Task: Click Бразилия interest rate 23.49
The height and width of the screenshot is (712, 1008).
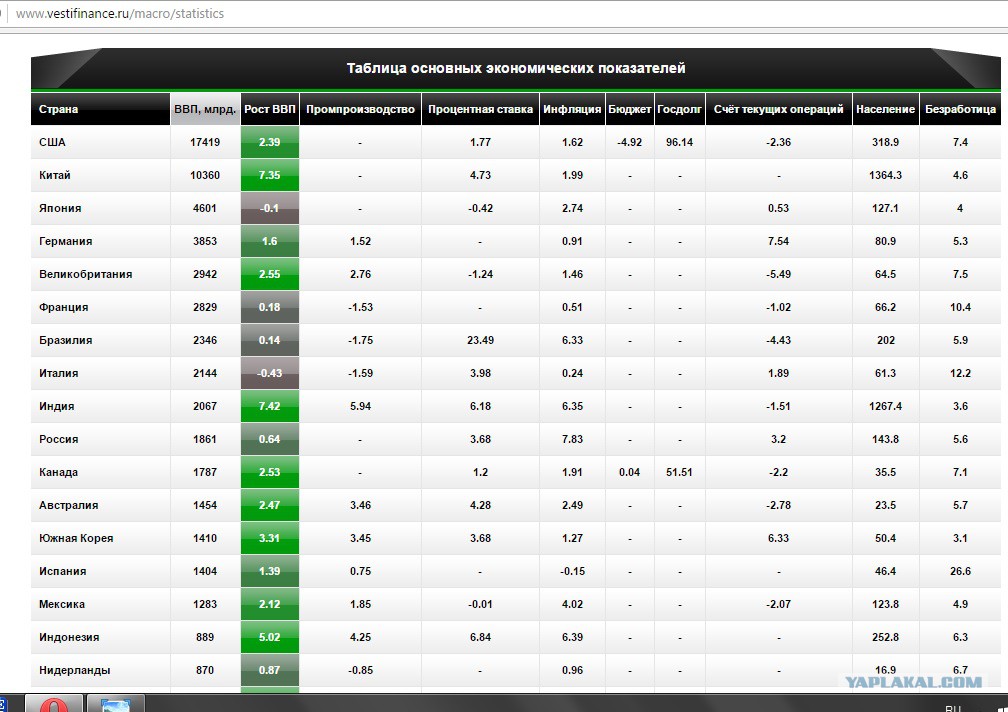Action: click(480, 340)
